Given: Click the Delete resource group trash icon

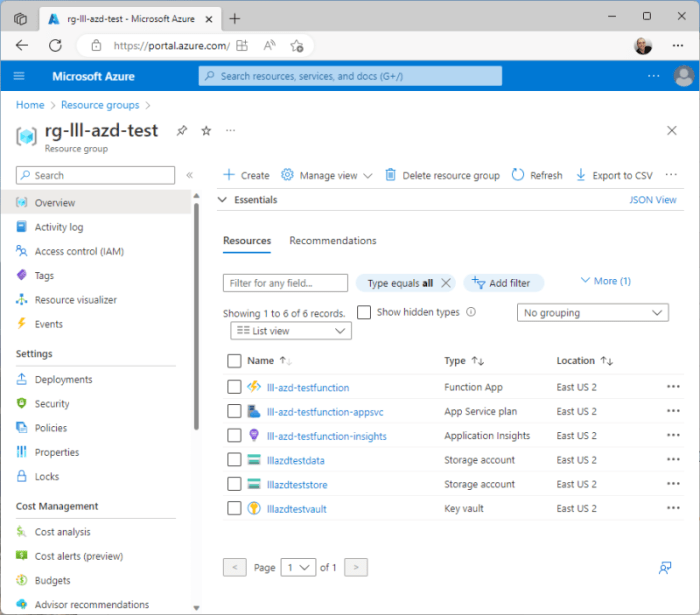Looking at the screenshot, I should coord(391,175).
